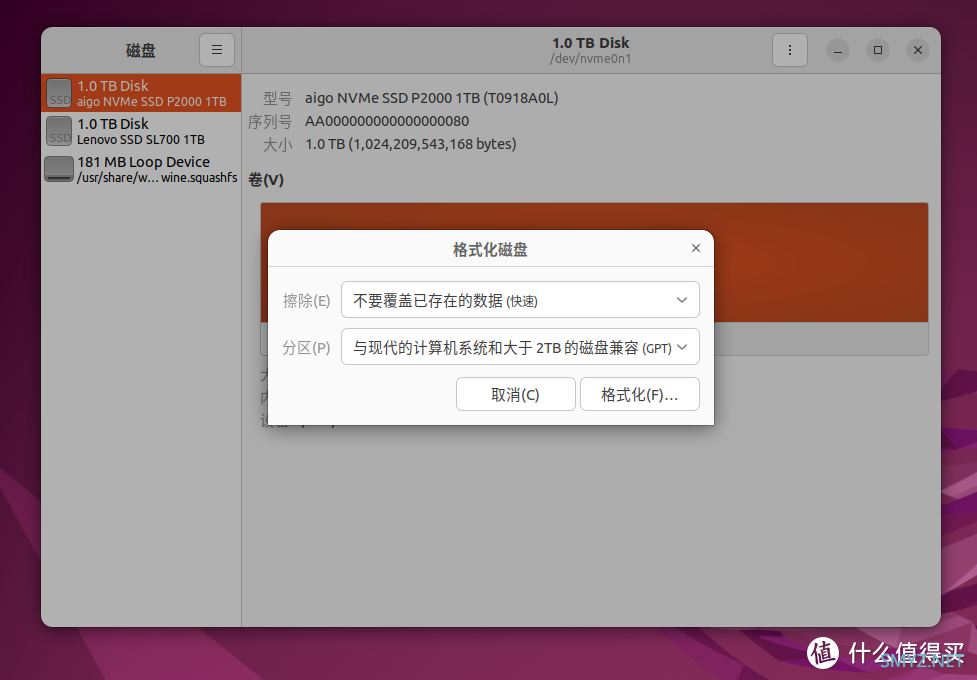Click the 格式化磁盘 dialog title

490,249
